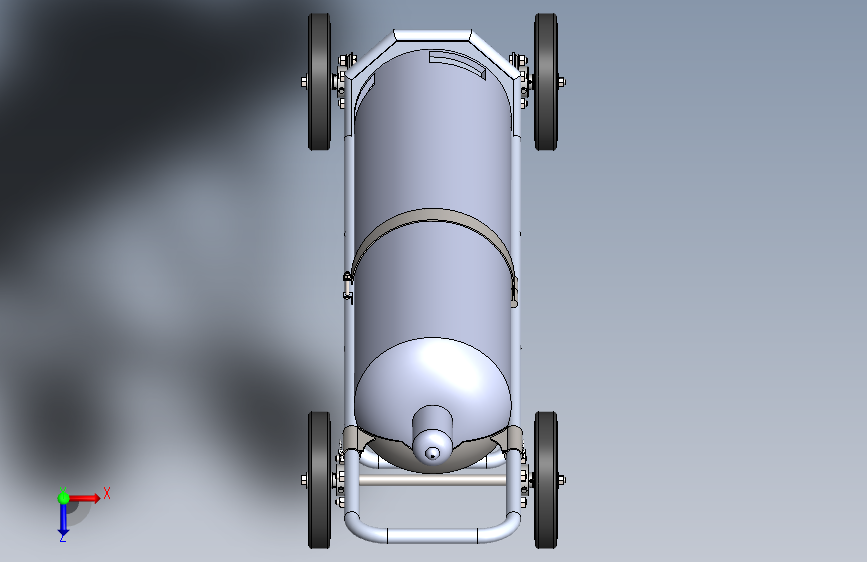Image resolution: width=867 pixels, height=562 pixels.
Task: Click the green Y axis dot of the triad
Action: click(x=64, y=498)
